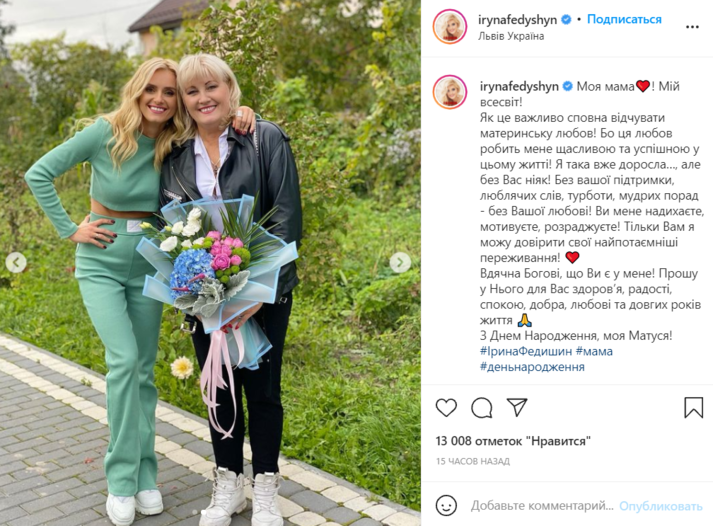Open irynafedyshyn username in post header

click(517, 20)
